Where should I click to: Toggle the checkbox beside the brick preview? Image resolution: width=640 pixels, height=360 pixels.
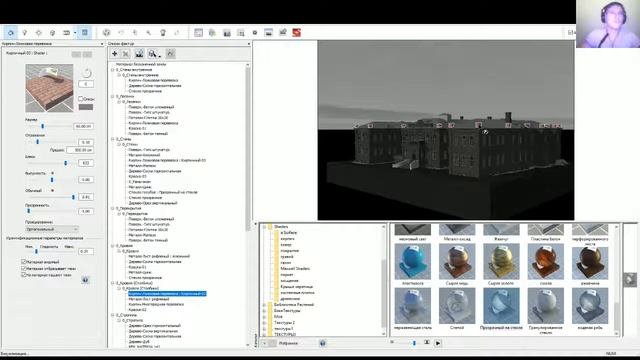coord(80,98)
